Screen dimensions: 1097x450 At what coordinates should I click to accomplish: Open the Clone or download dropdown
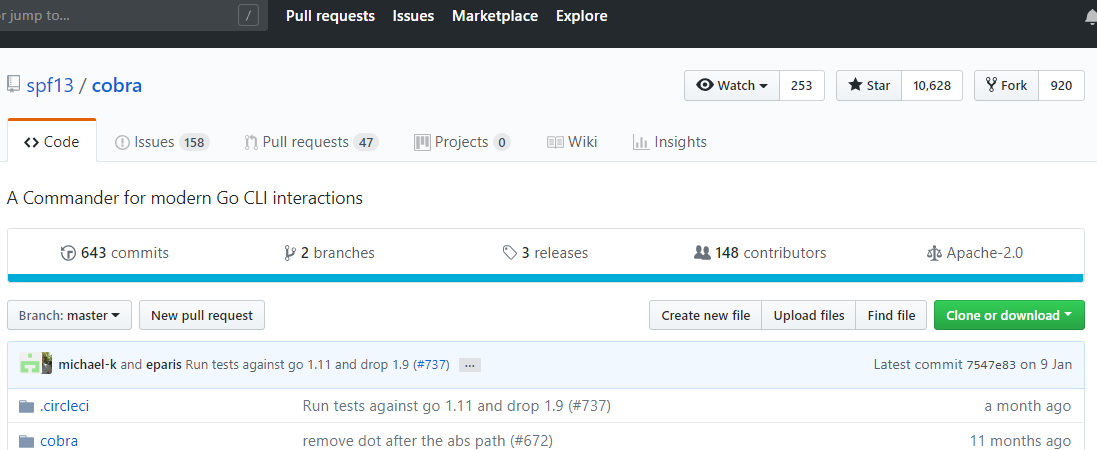(x=1007, y=315)
